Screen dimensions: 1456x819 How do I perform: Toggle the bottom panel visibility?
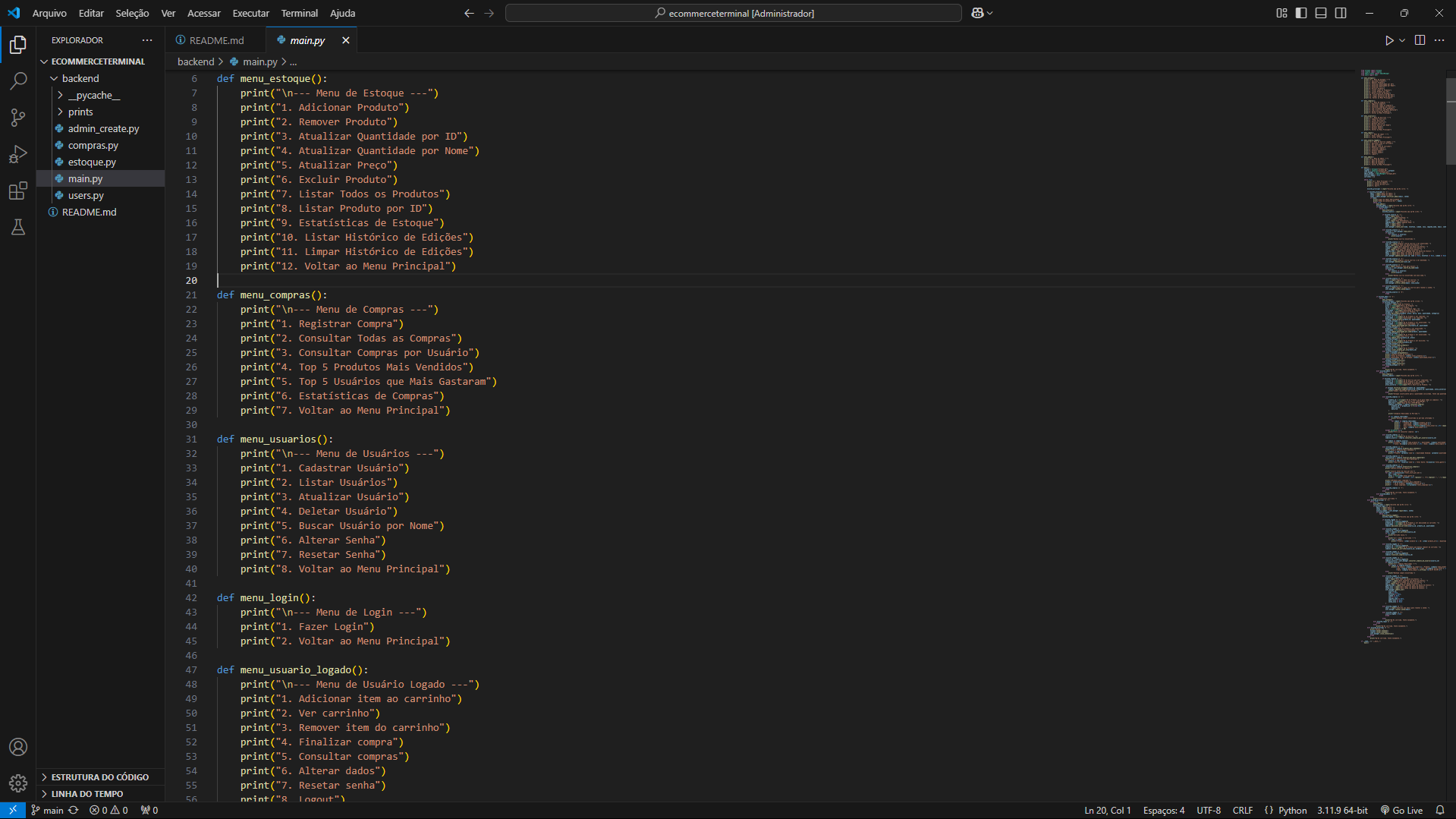[x=1321, y=13]
